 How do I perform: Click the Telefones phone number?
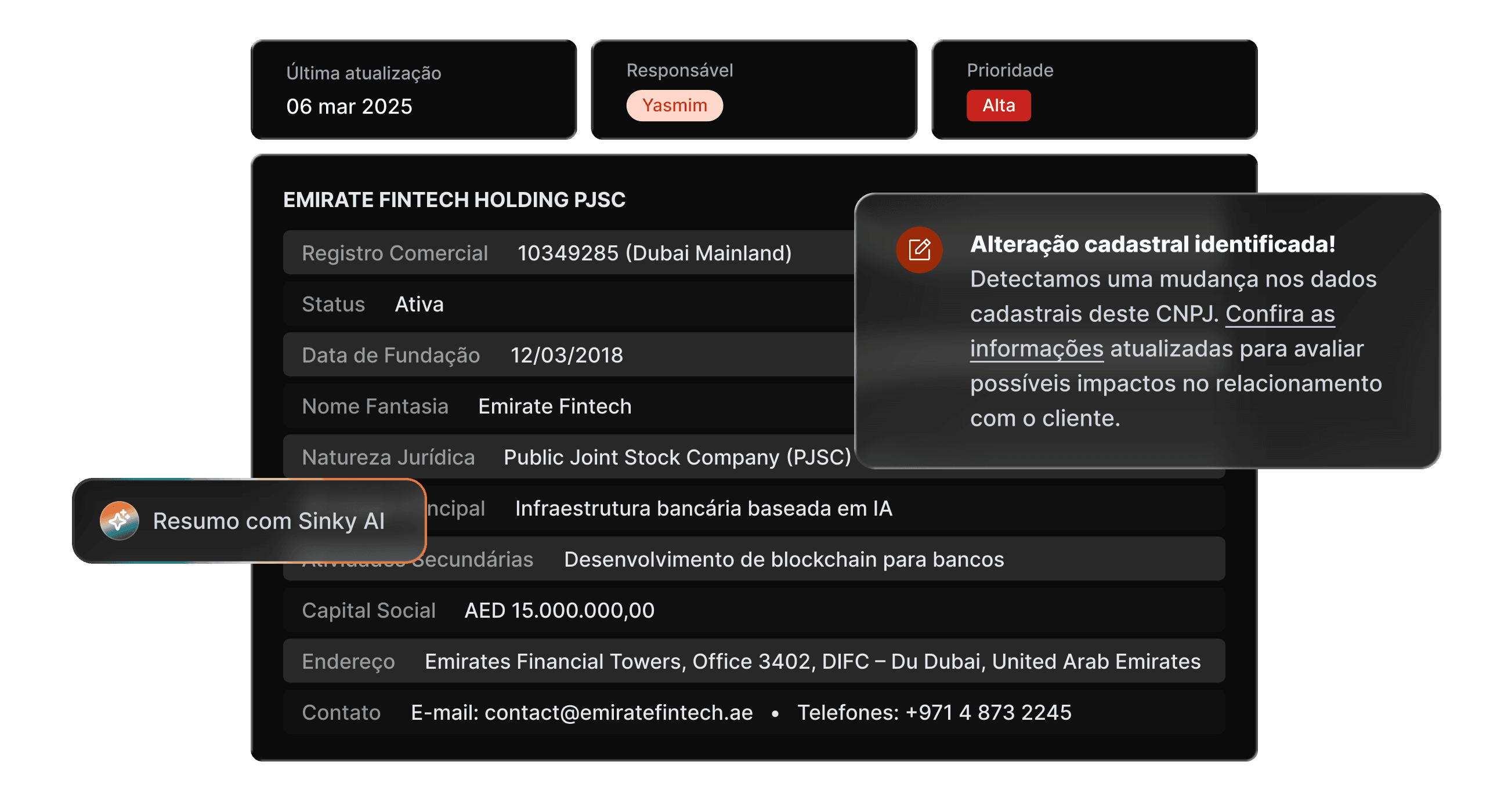tap(988, 713)
